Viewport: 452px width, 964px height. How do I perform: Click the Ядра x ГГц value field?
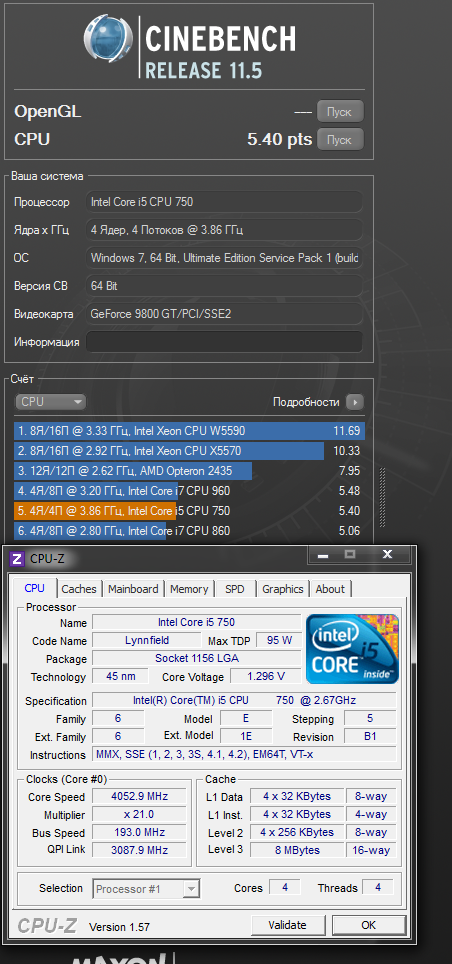[224, 230]
